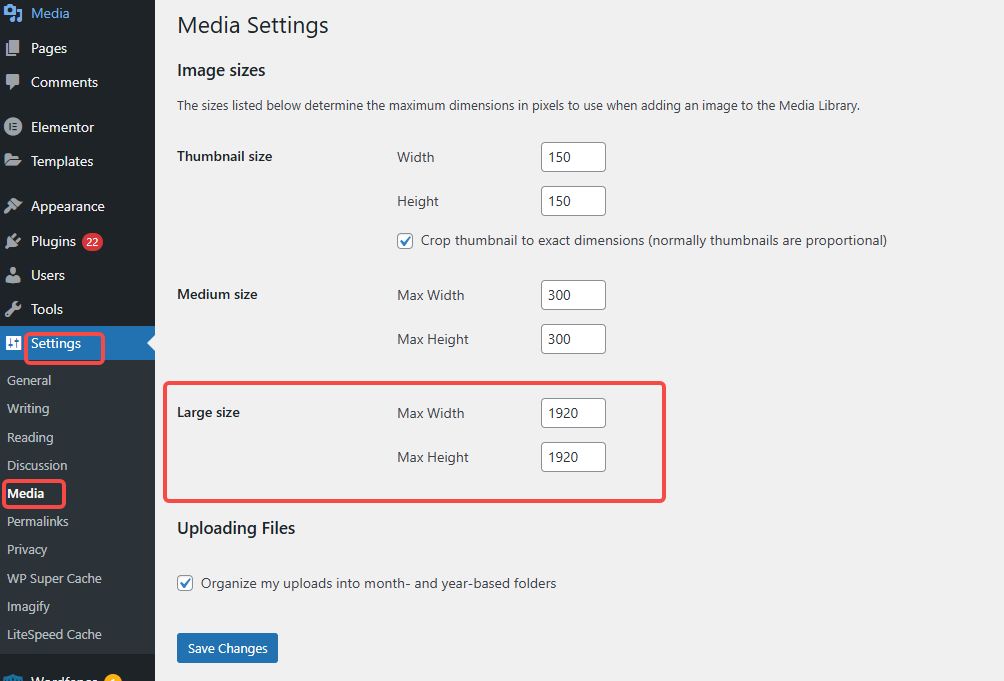Click the Plugins plug icon
The width and height of the screenshot is (1004, 681).
click(x=13, y=241)
